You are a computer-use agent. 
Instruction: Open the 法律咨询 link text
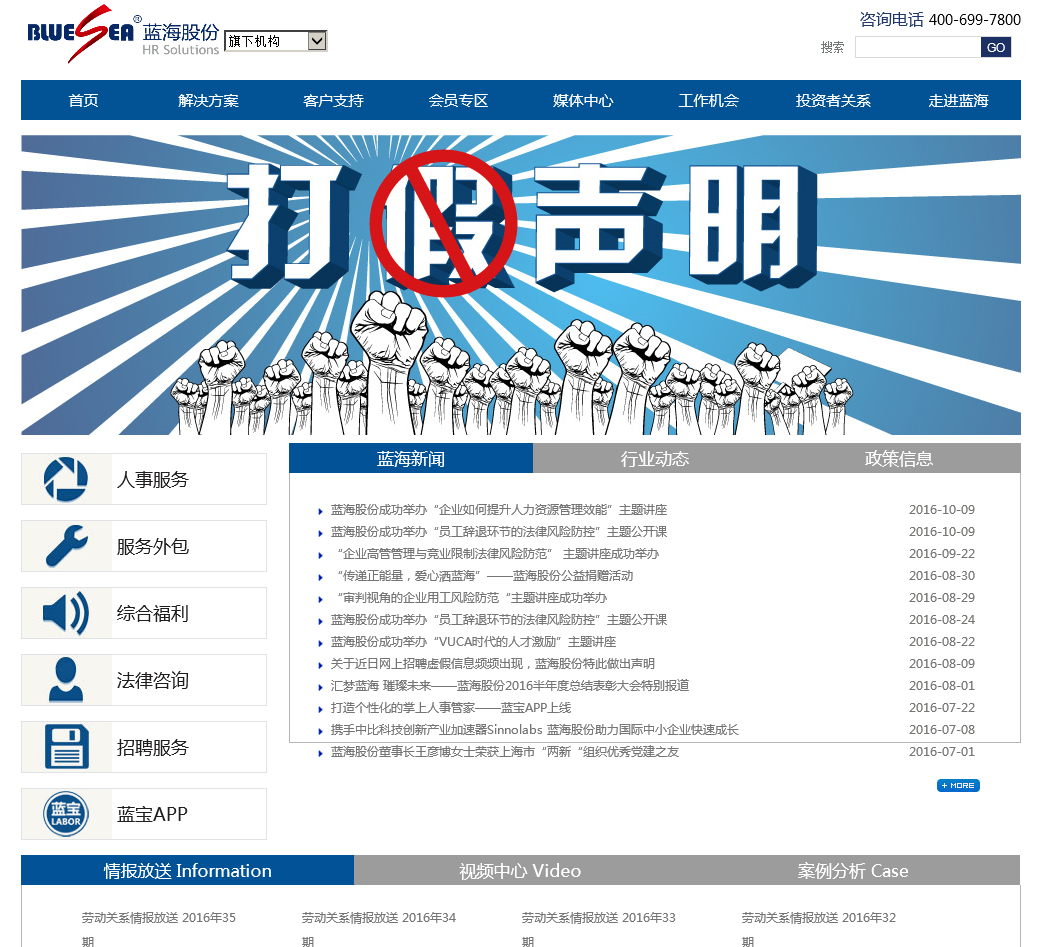pos(153,680)
